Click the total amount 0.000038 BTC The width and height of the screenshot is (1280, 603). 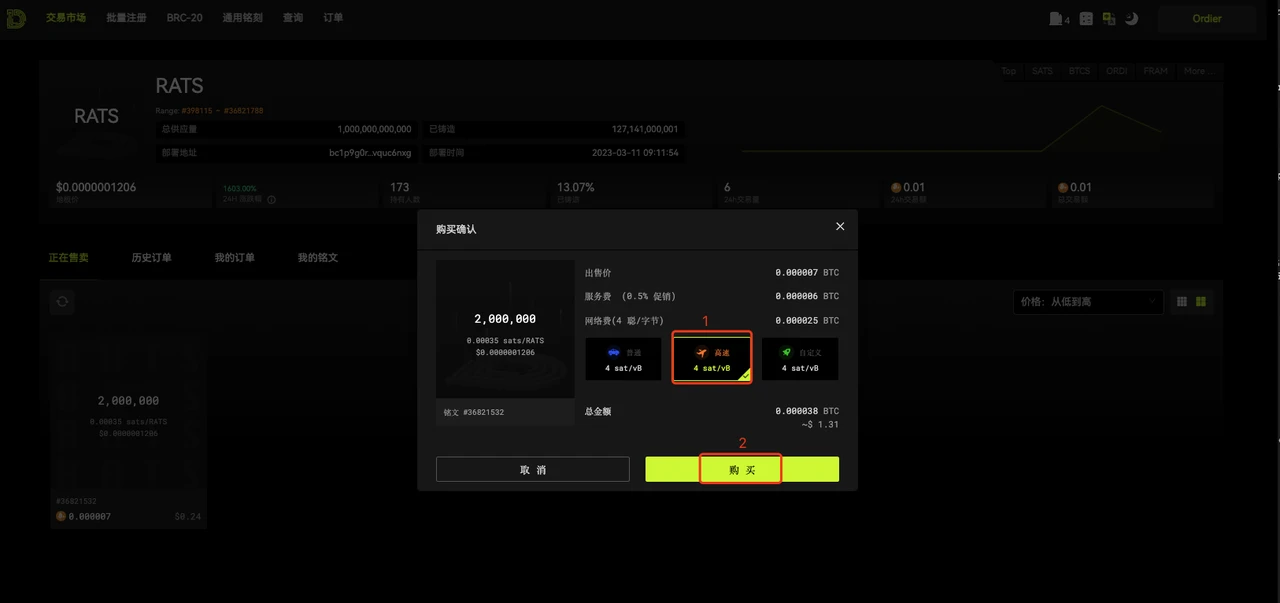(807, 411)
